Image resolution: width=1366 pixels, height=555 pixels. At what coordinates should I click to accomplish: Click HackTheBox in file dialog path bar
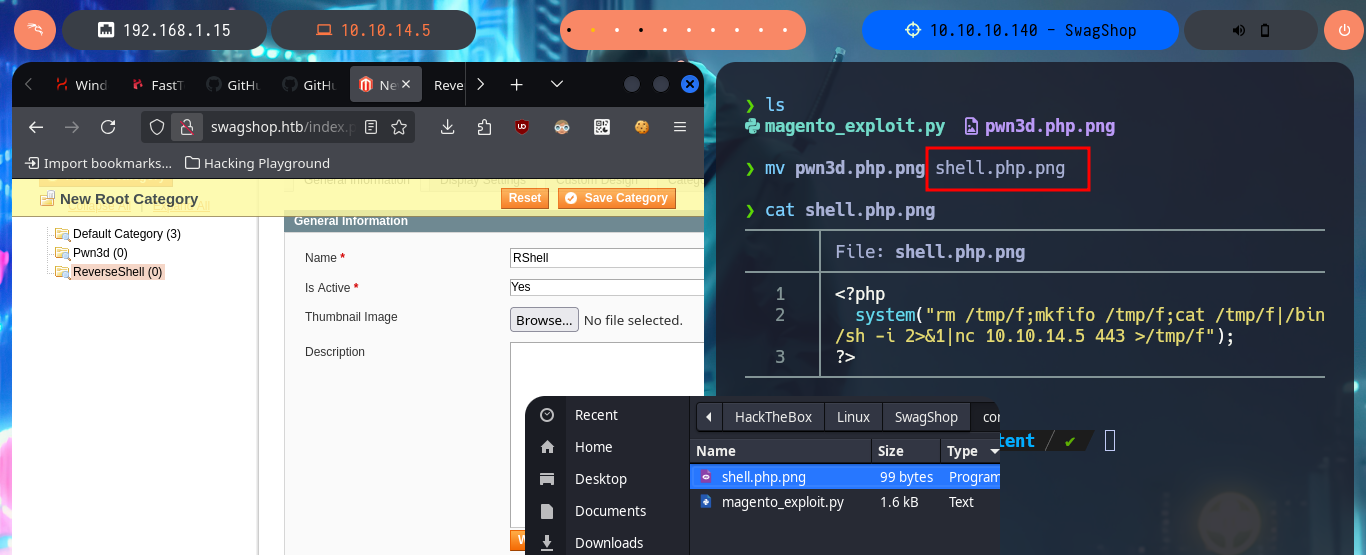click(773, 417)
